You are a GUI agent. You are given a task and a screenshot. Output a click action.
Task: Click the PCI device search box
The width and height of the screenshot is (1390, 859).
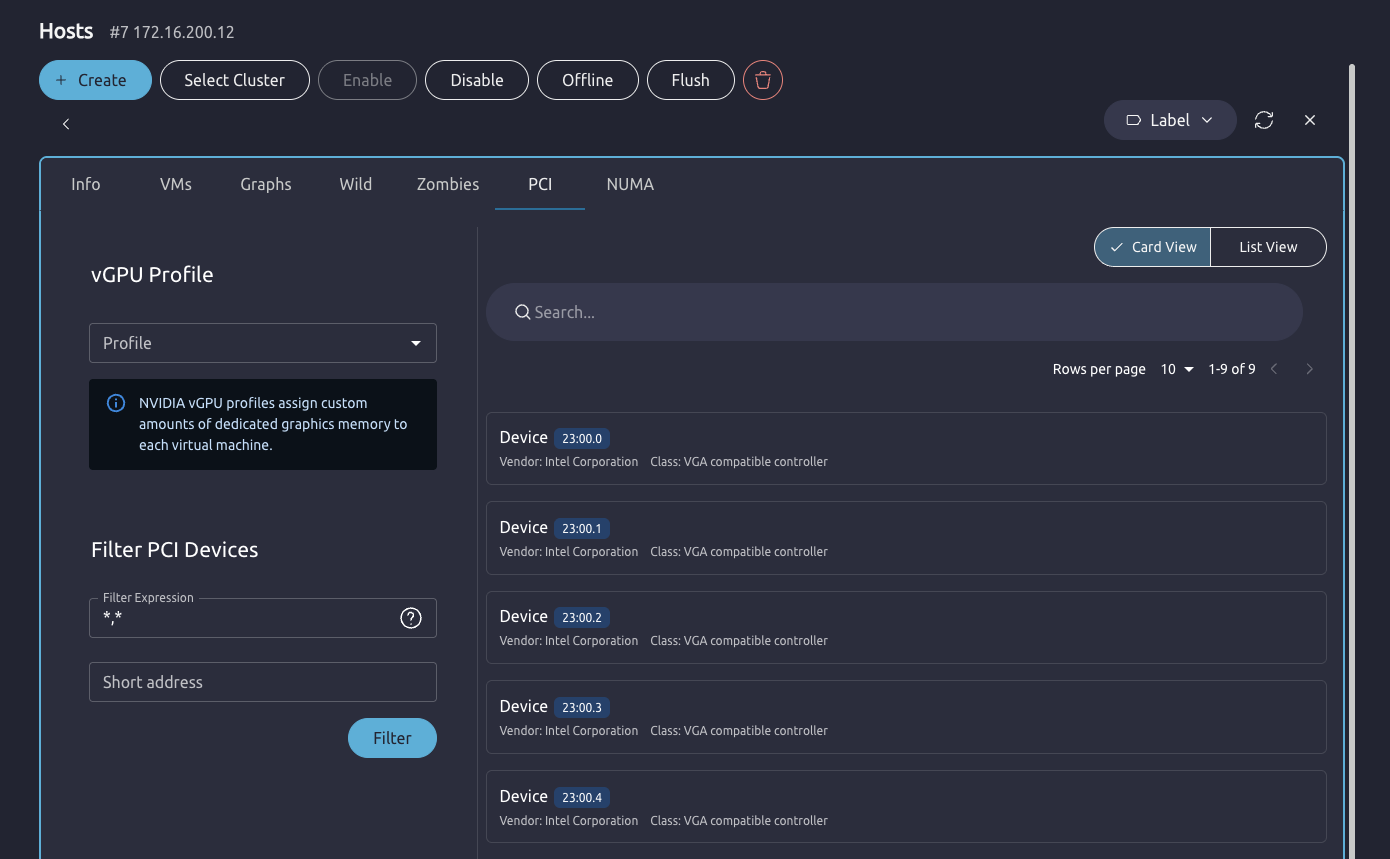[x=894, y=312]
